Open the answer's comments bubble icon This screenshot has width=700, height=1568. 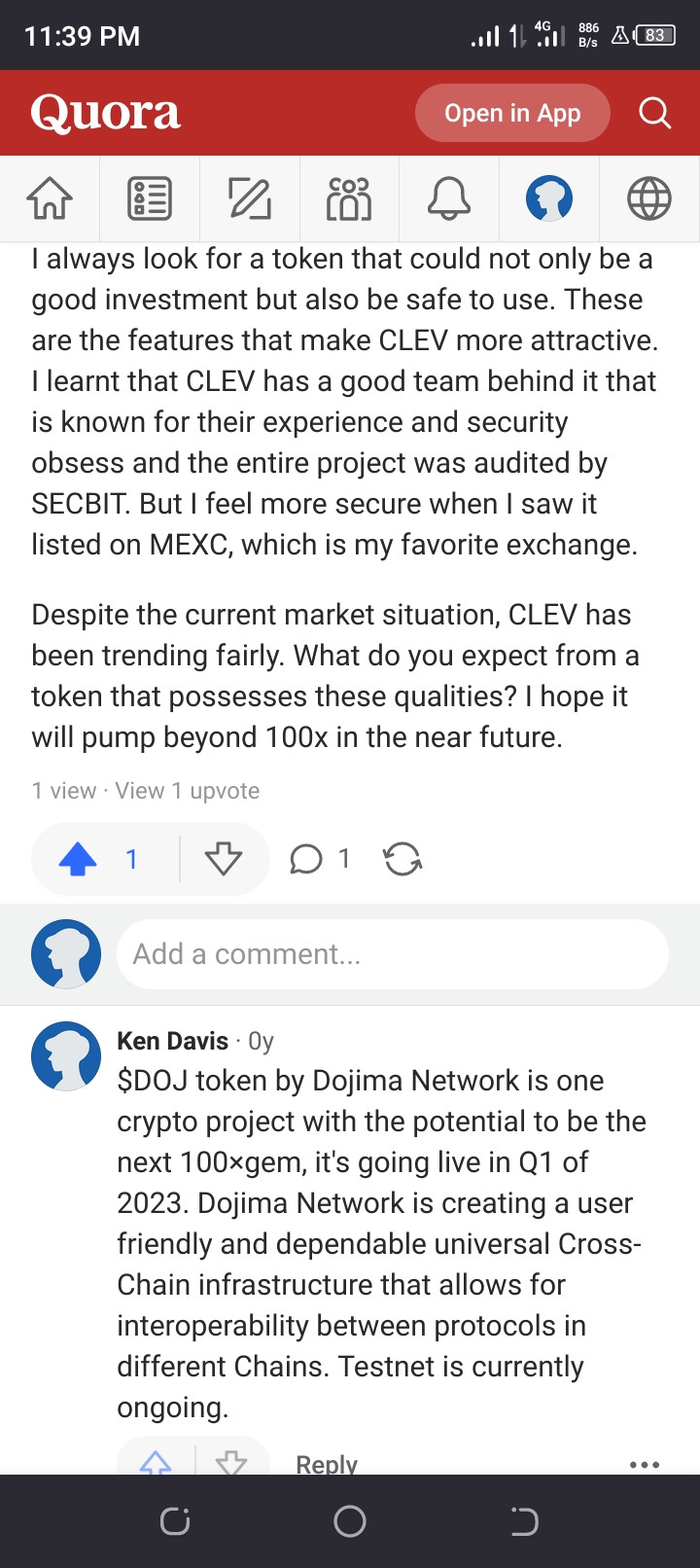[x=306, y=859]
